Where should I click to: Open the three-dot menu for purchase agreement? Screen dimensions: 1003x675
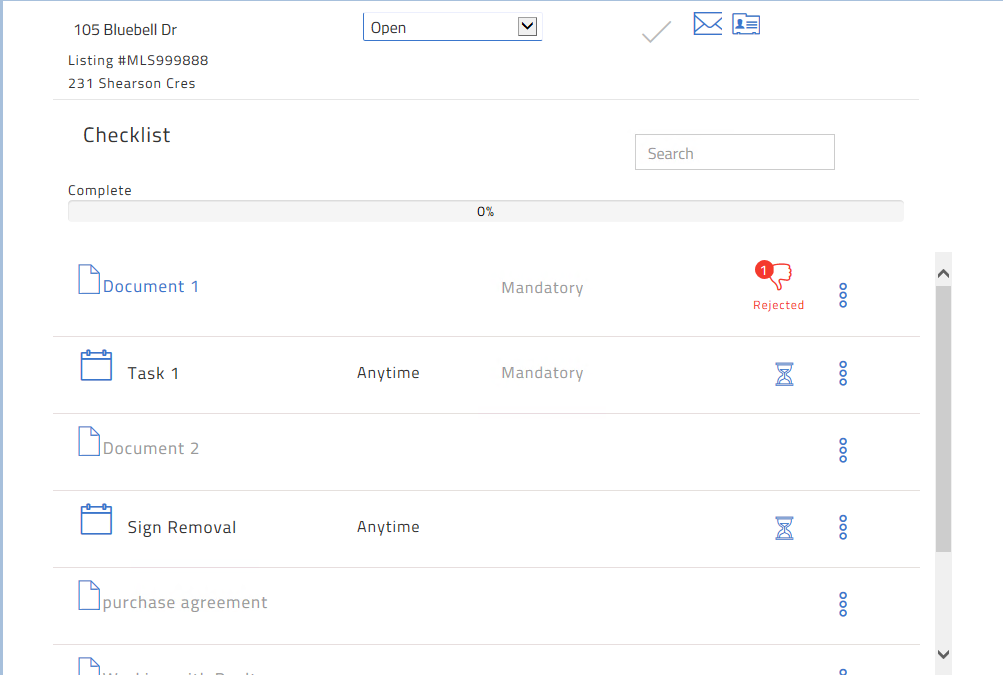point(843,604)
